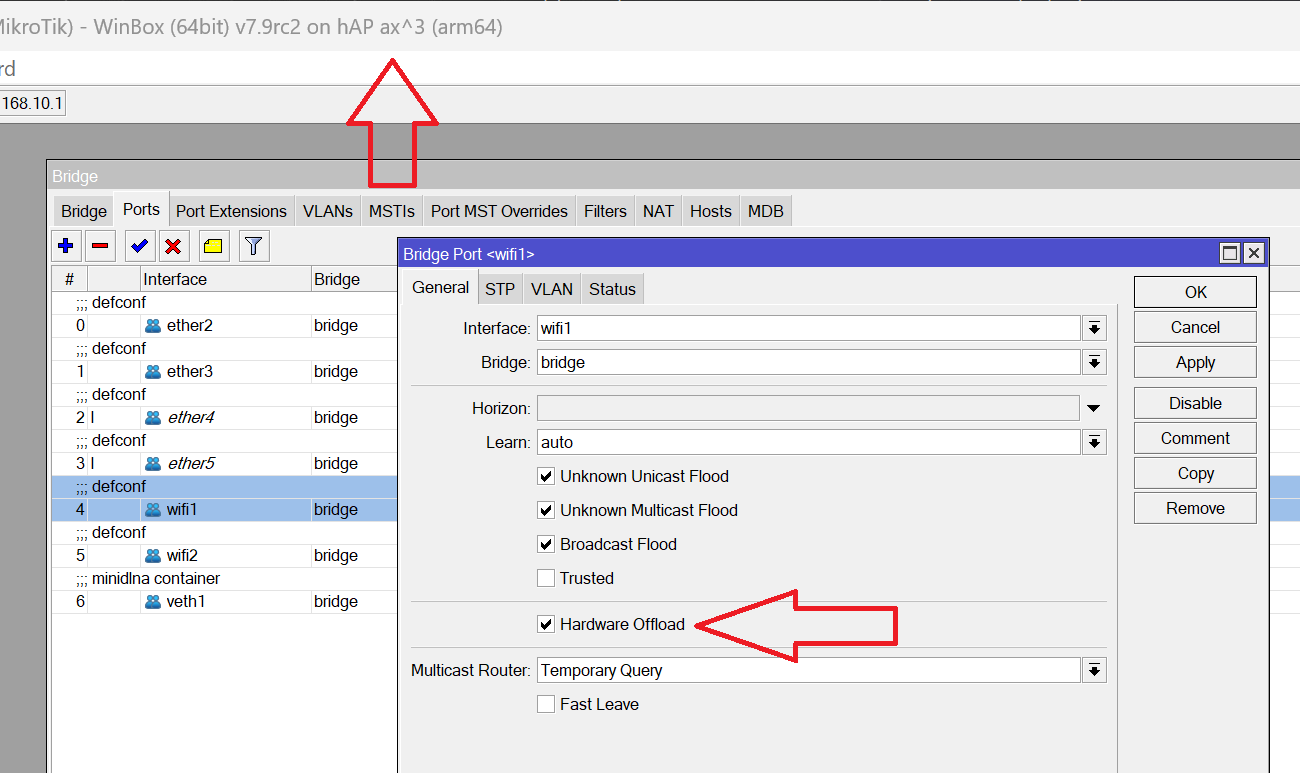
Task: Disable selected port with red X icon
Action: (x=173, y=245)
